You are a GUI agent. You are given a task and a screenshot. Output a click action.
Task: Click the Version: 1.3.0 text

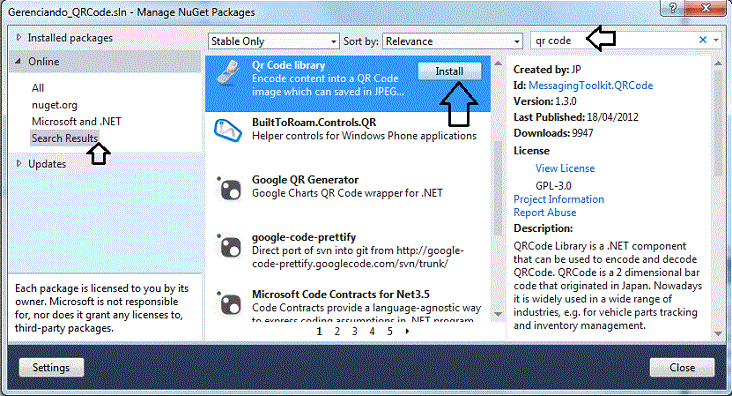coord(545,101)
